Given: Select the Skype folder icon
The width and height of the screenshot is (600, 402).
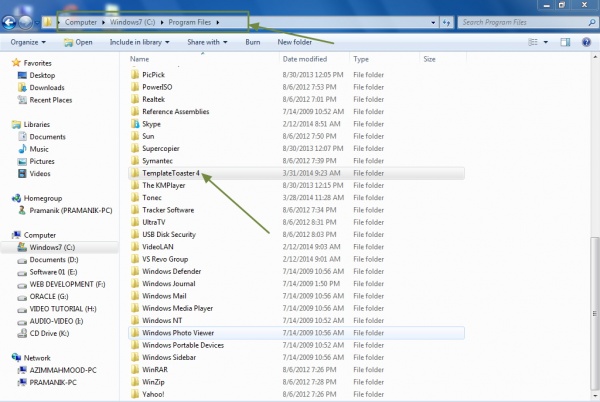Looking at the screenshot, I should 135,124.
